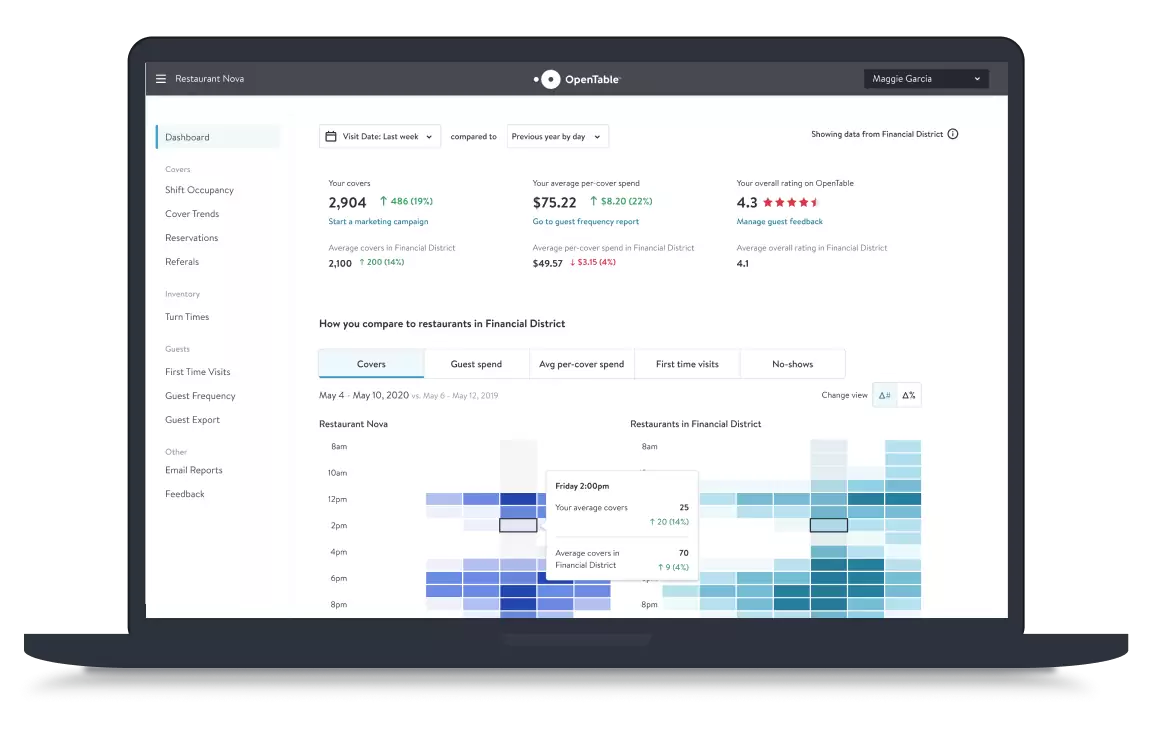Expand the Visit Date: Last week dropdown
This screenshot has width=1154, height=732.
coord(380,136)
